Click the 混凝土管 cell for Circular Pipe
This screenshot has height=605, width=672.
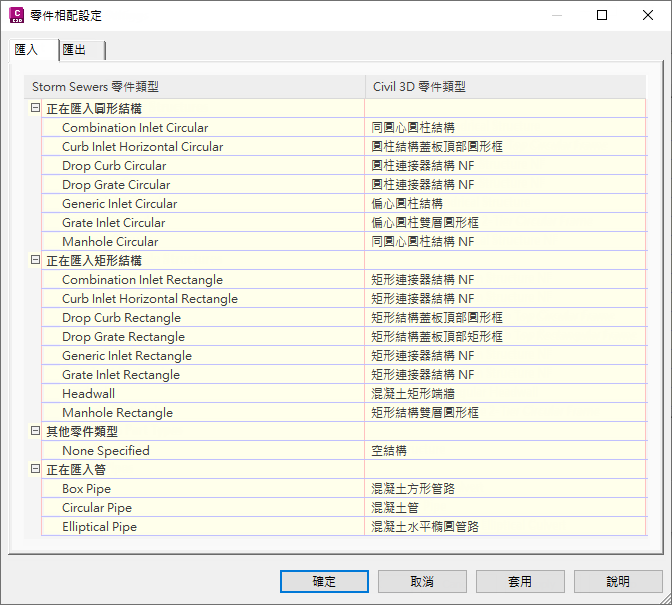[506, 508]
